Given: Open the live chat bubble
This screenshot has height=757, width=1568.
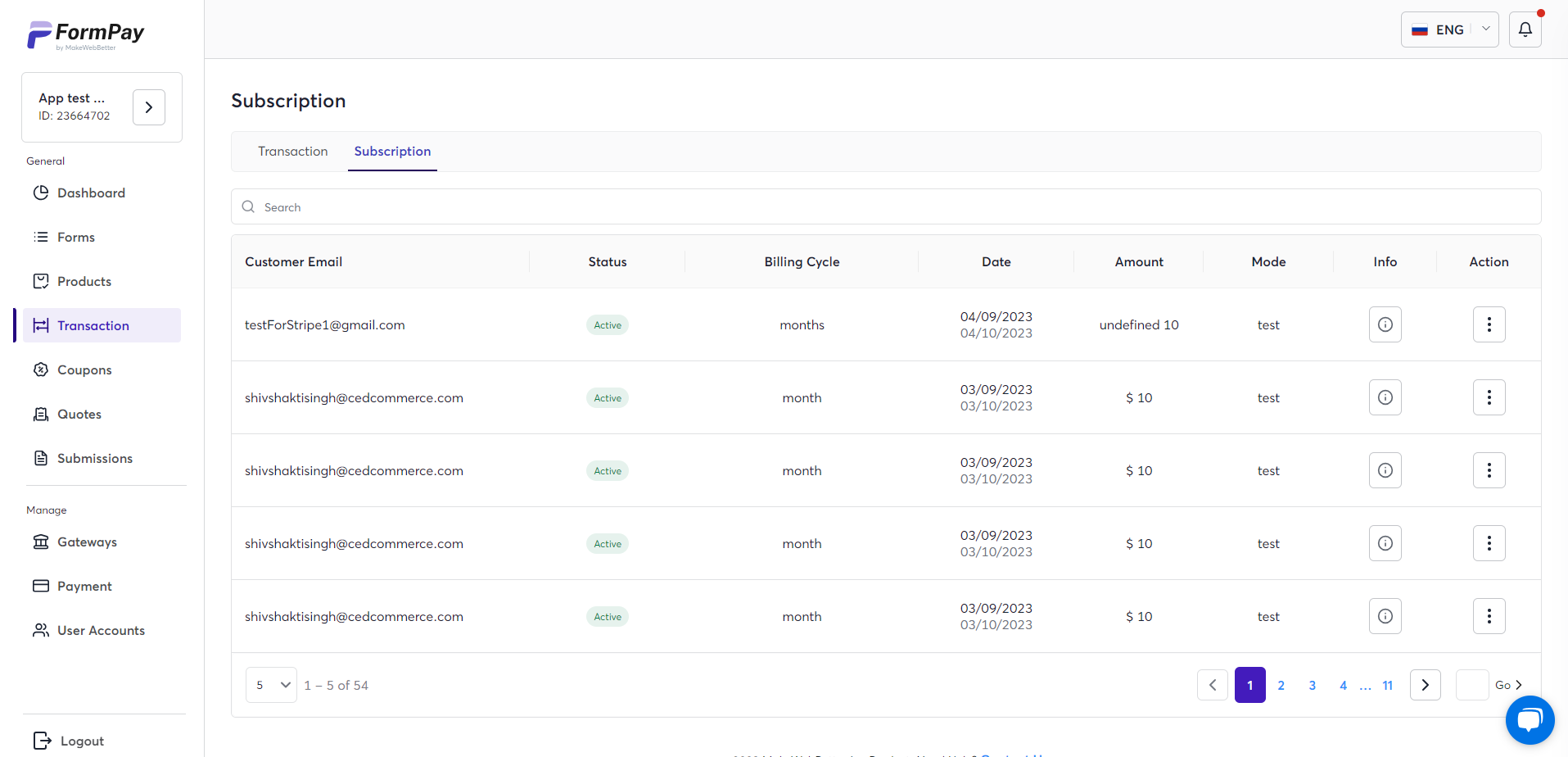Looking at the screenshot, I should pyautogui.click(x=1530, y=720).
